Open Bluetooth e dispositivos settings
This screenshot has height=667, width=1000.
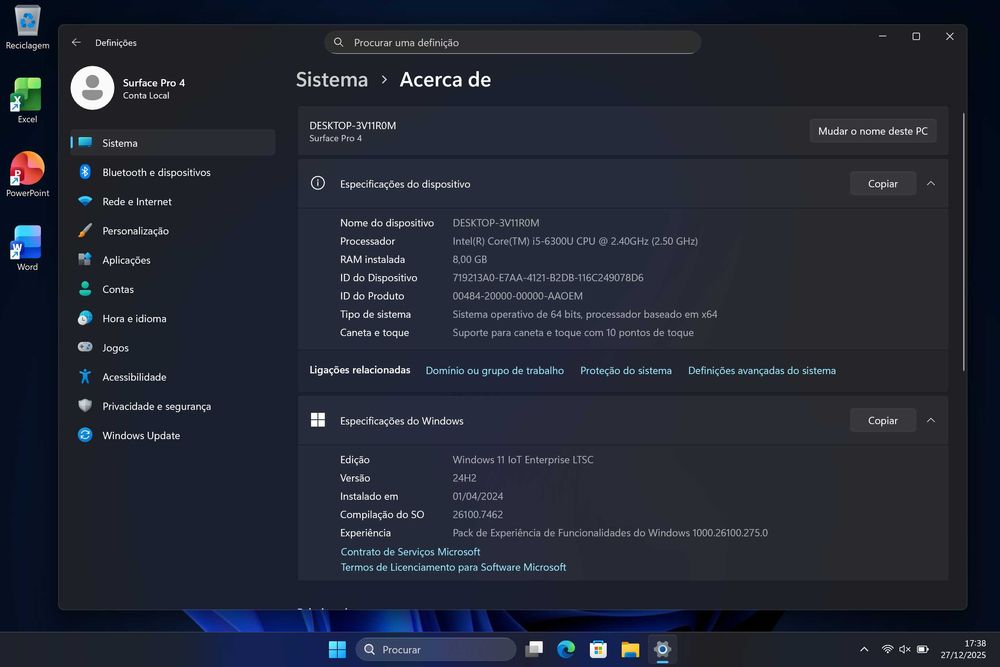pyautogui.click(x=173, y=172)
